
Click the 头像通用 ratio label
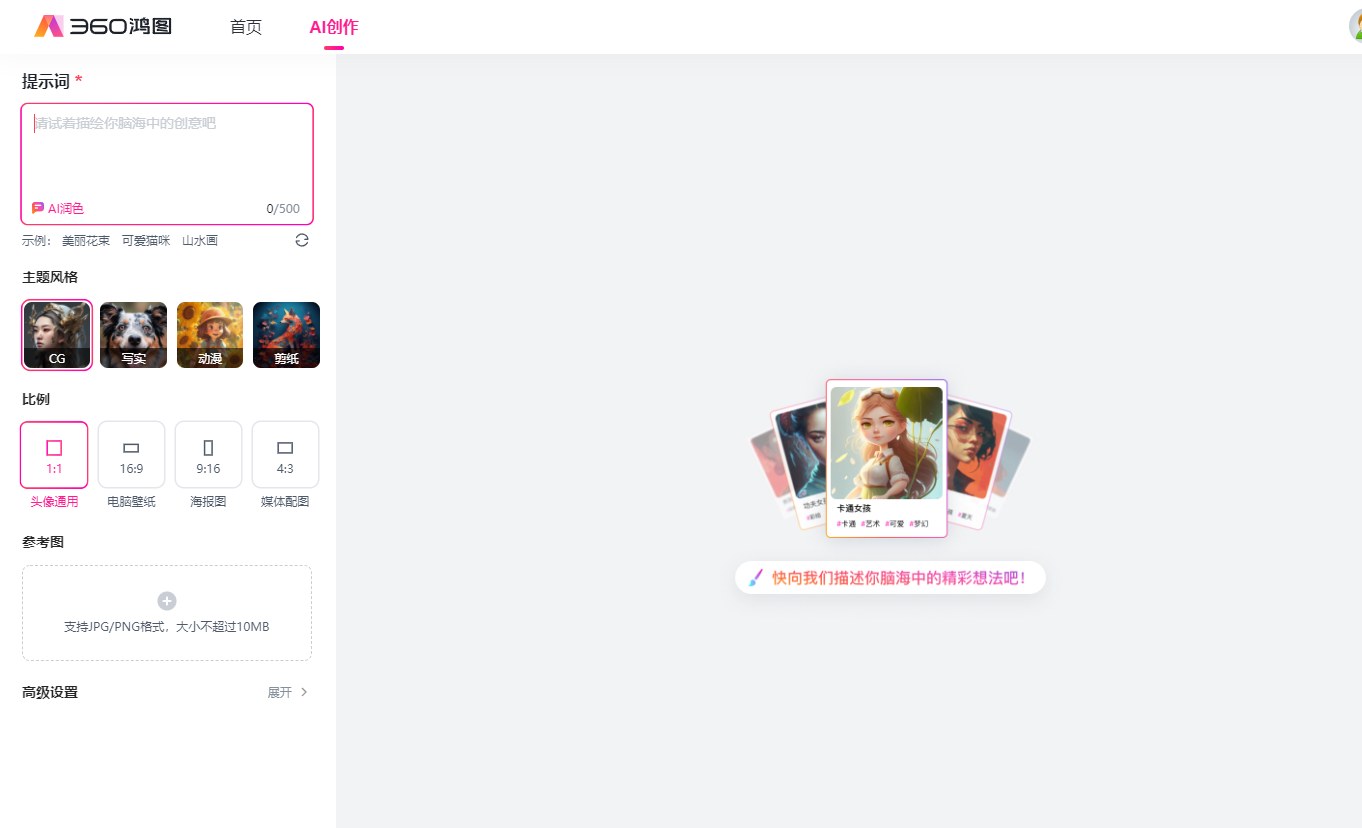click(54, 502)
